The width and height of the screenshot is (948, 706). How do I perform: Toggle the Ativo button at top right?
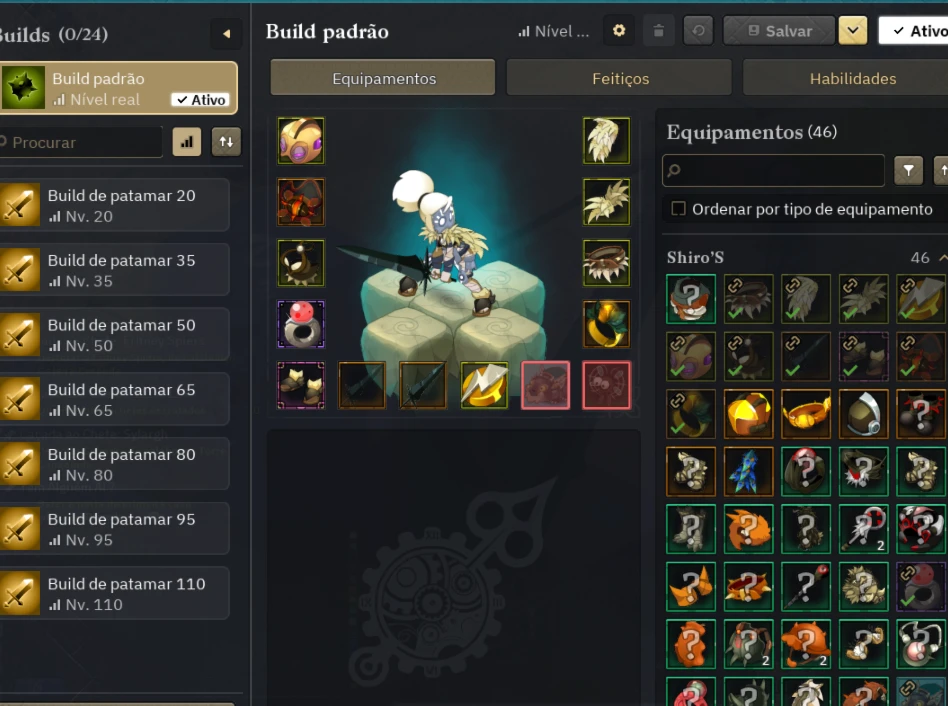913,30
